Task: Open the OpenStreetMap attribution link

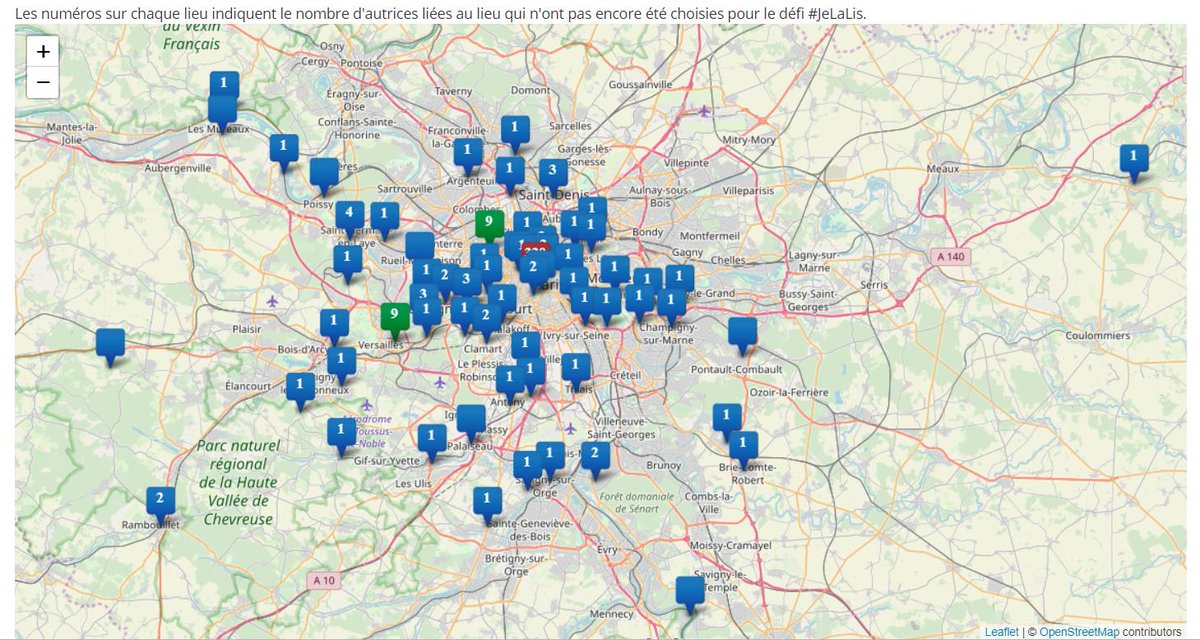Action: coord(1079,632)
